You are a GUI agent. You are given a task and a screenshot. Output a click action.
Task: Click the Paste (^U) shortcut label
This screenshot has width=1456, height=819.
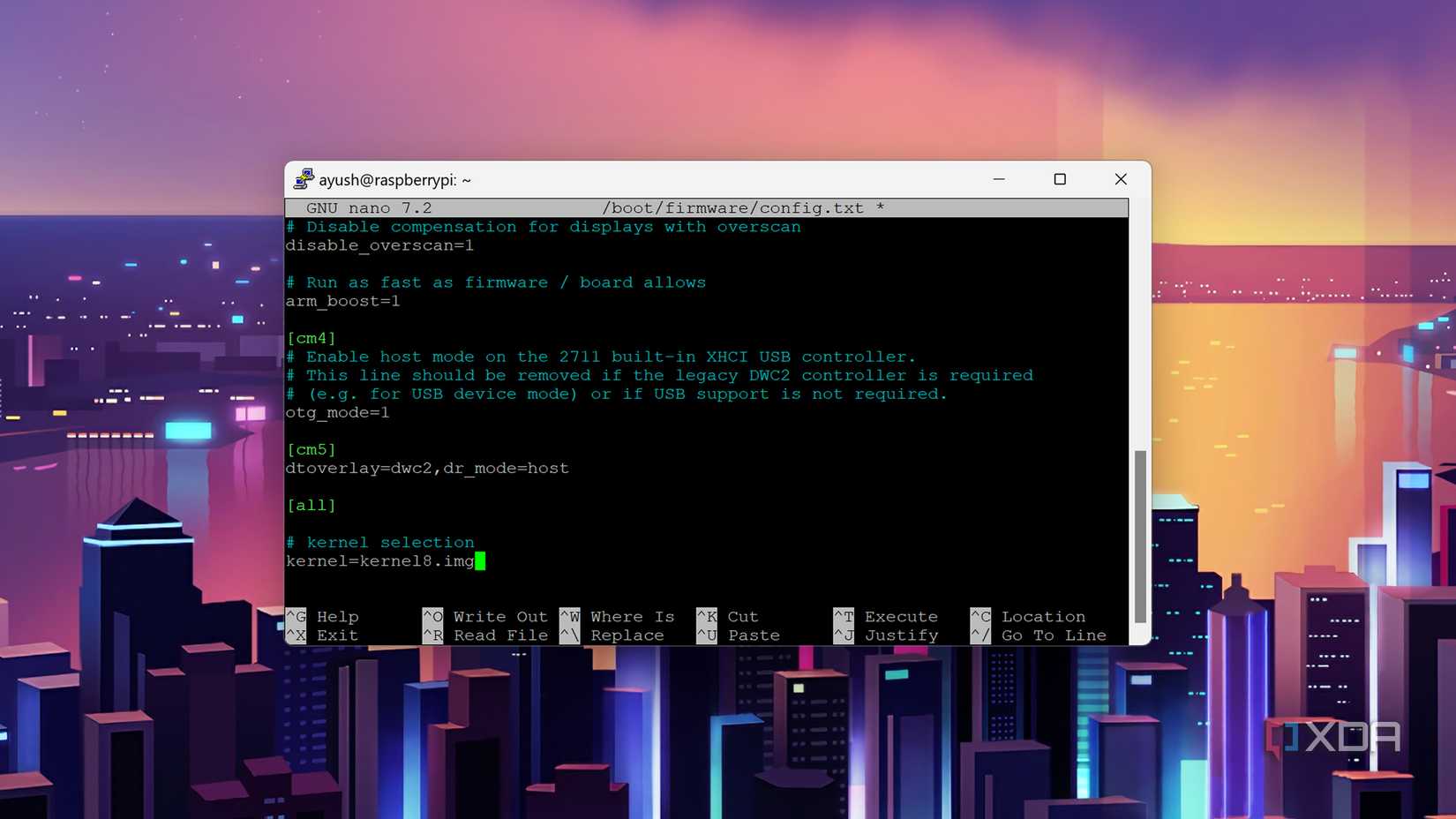point(753,635)
